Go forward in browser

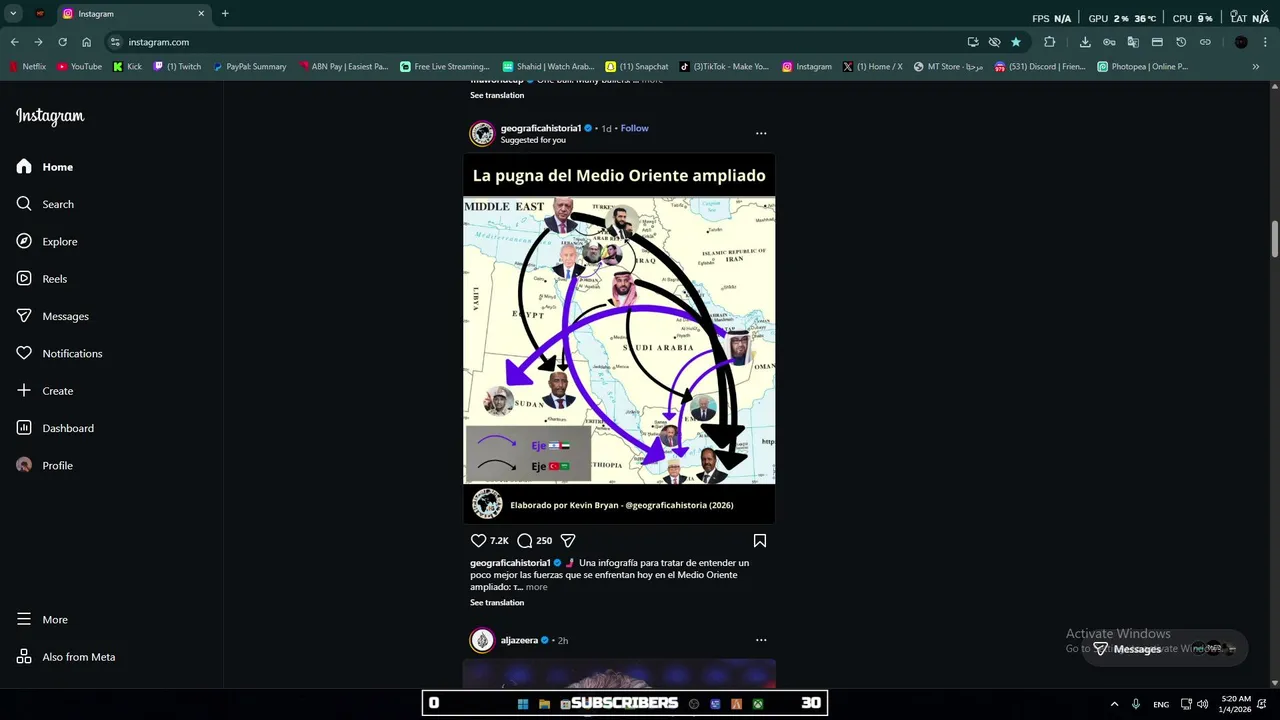(38, 42)
